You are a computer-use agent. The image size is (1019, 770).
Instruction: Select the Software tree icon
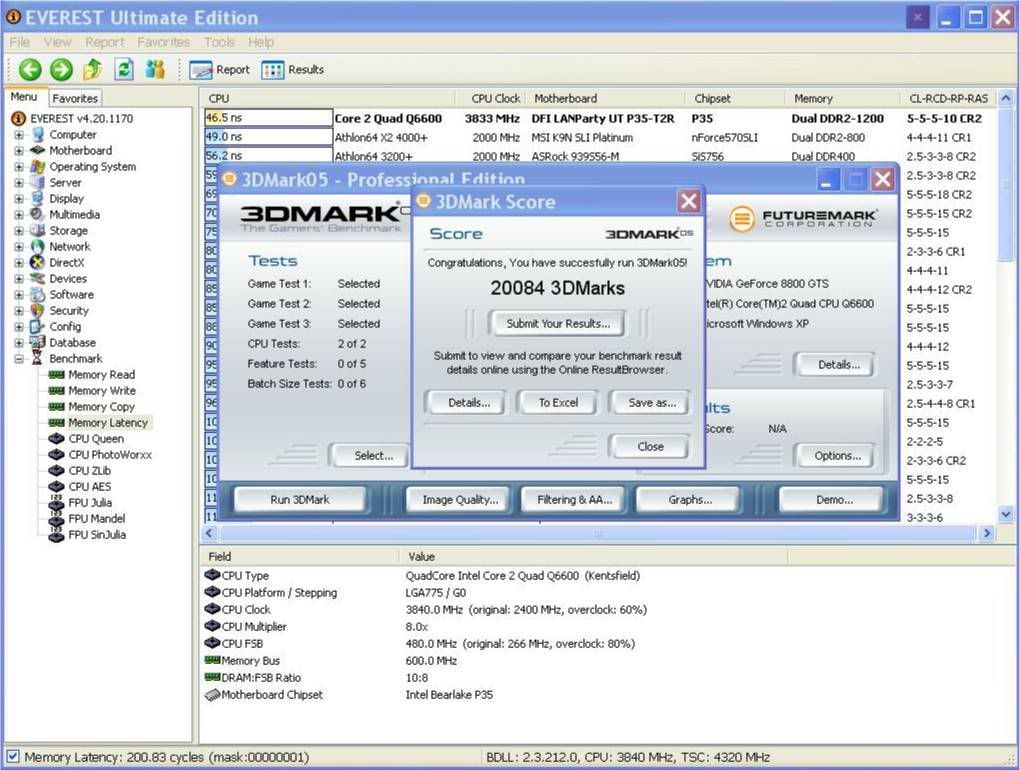38,294
